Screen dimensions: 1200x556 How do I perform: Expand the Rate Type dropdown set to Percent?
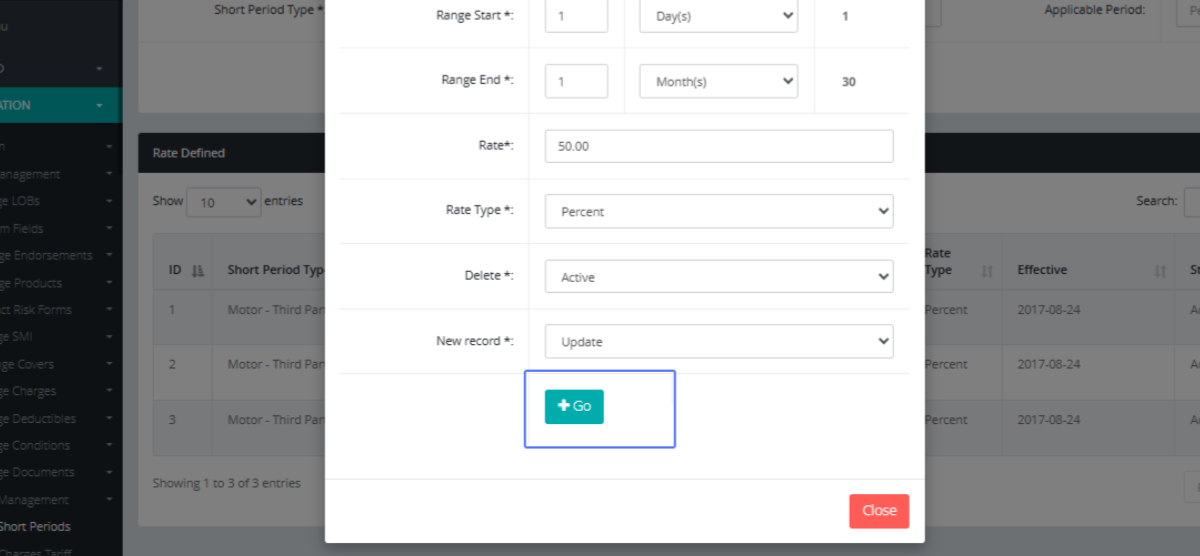pyautogui.click(x=718, y=212)
